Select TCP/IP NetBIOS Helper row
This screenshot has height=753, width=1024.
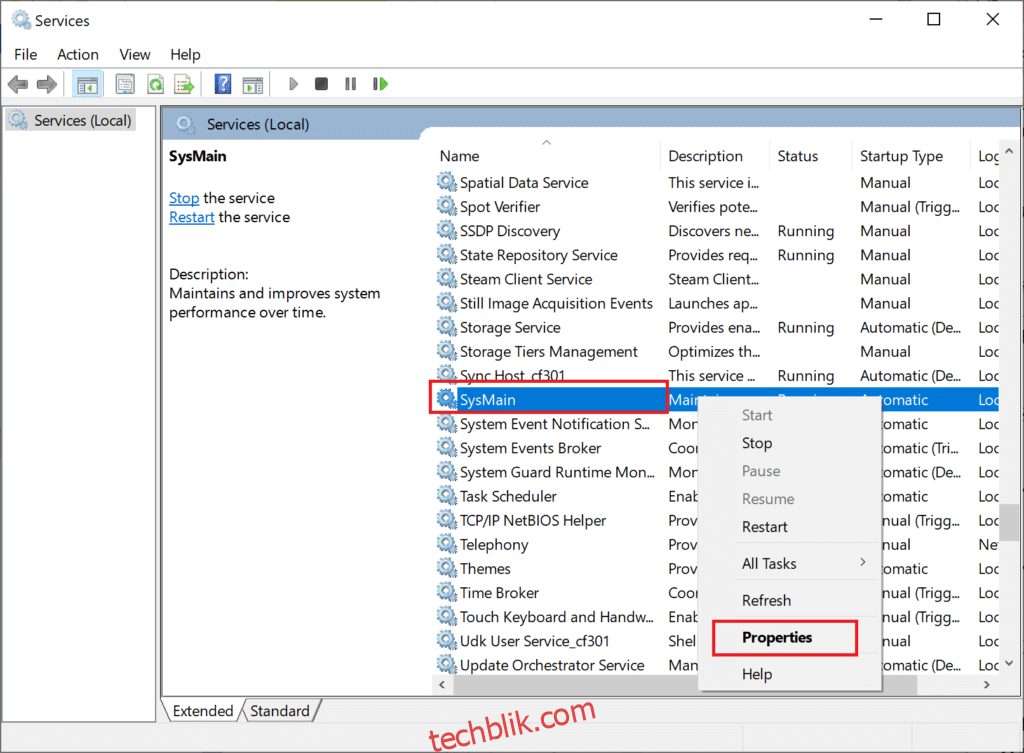click(716, 521)
